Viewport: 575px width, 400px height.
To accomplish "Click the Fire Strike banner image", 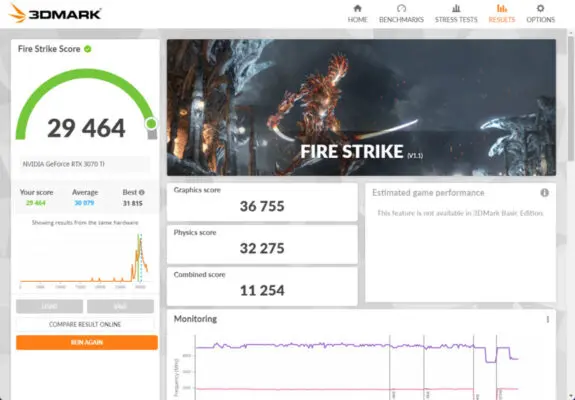I will point(361,107).
